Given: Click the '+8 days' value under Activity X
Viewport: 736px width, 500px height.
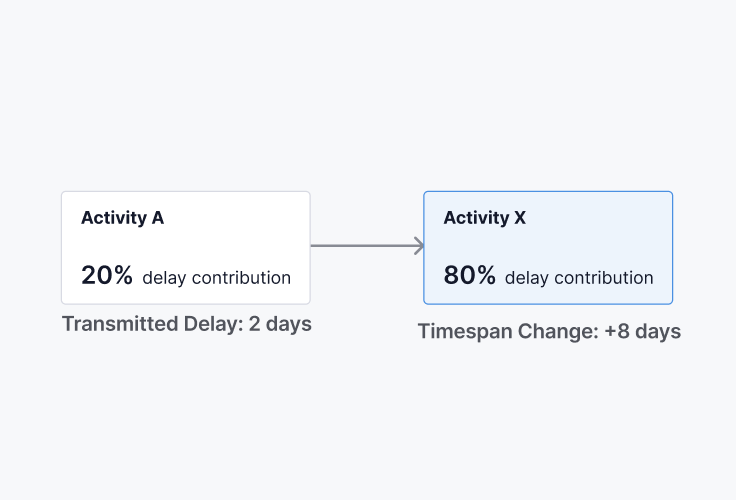Looking at the screenshot, I should pos(643,331).
